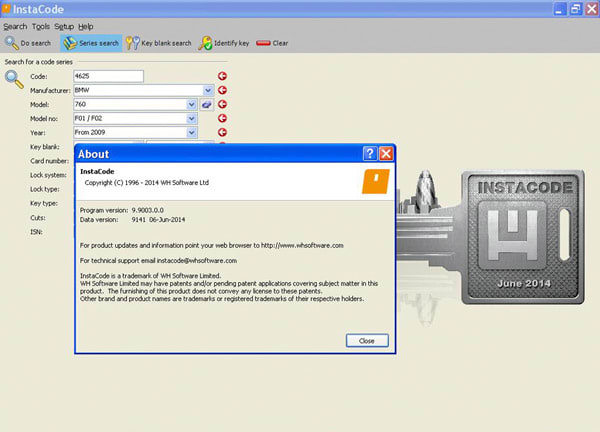Minimize the InstaCode main window
600x432 pixels.
coord(559,9)
